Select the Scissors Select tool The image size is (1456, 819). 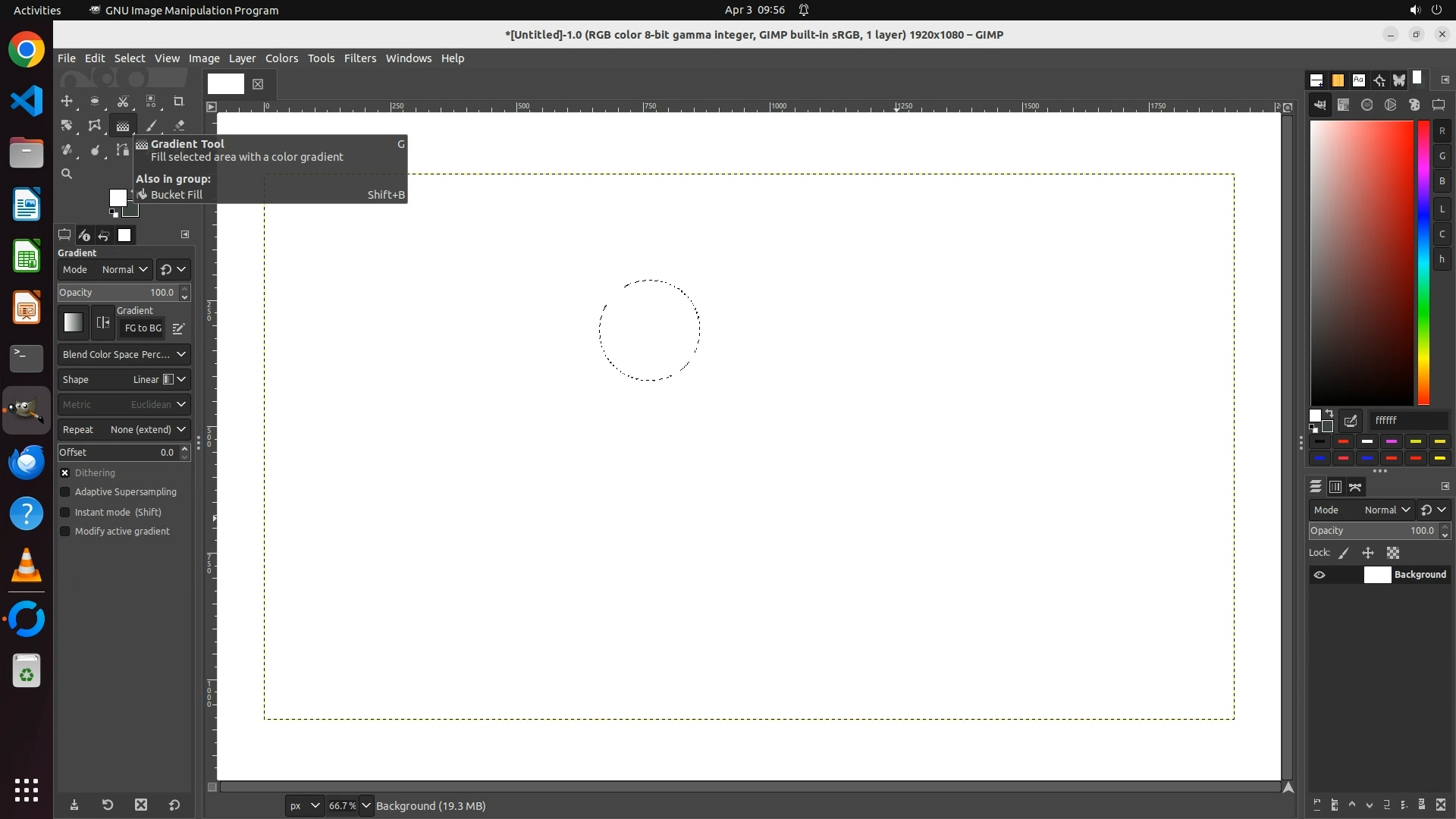coord(123,101)
